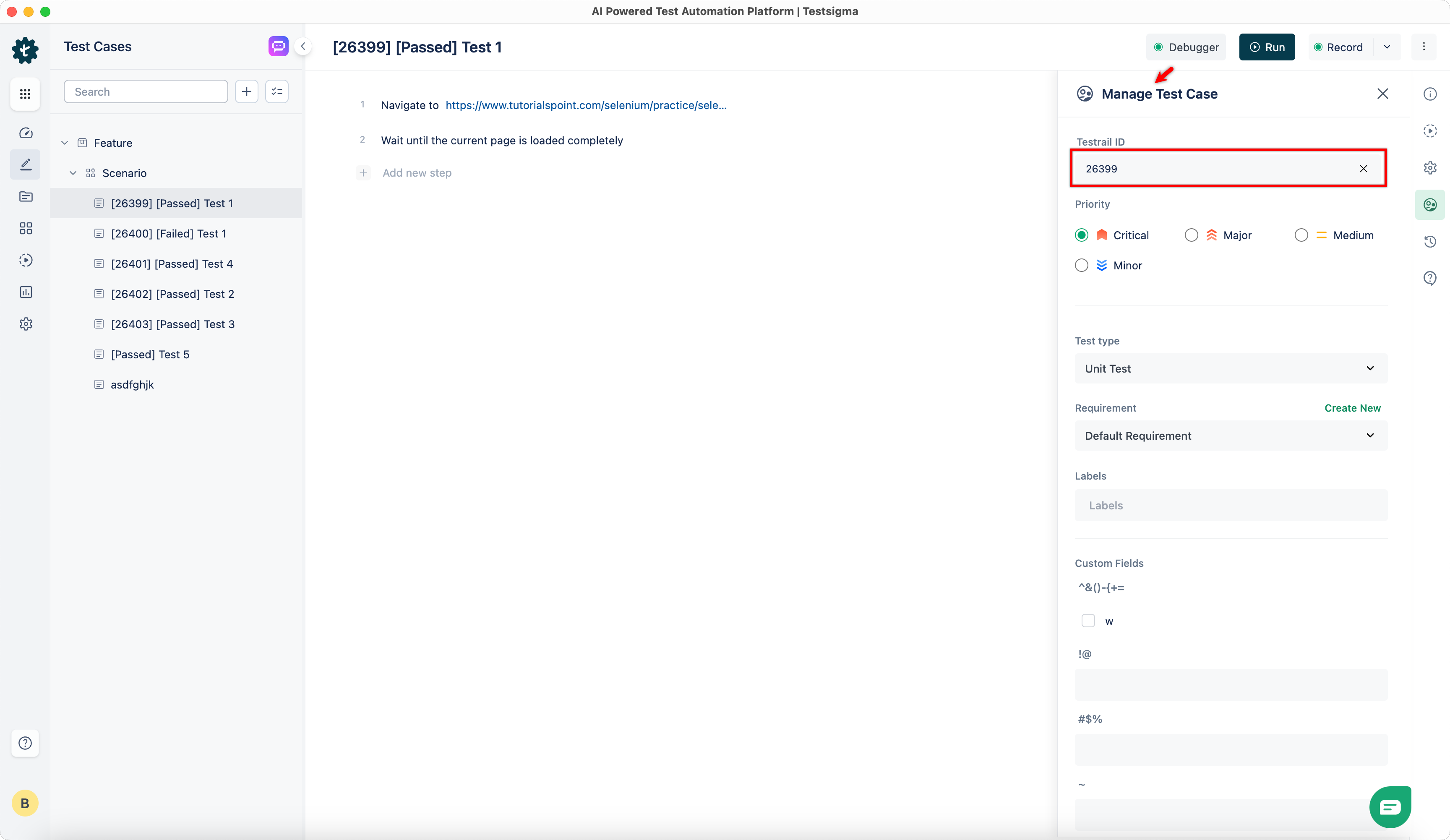Viewport: 1450px width, 840px height.
Task: Open the purple AI copilot chat icon
Action: [x=278, y=46]
